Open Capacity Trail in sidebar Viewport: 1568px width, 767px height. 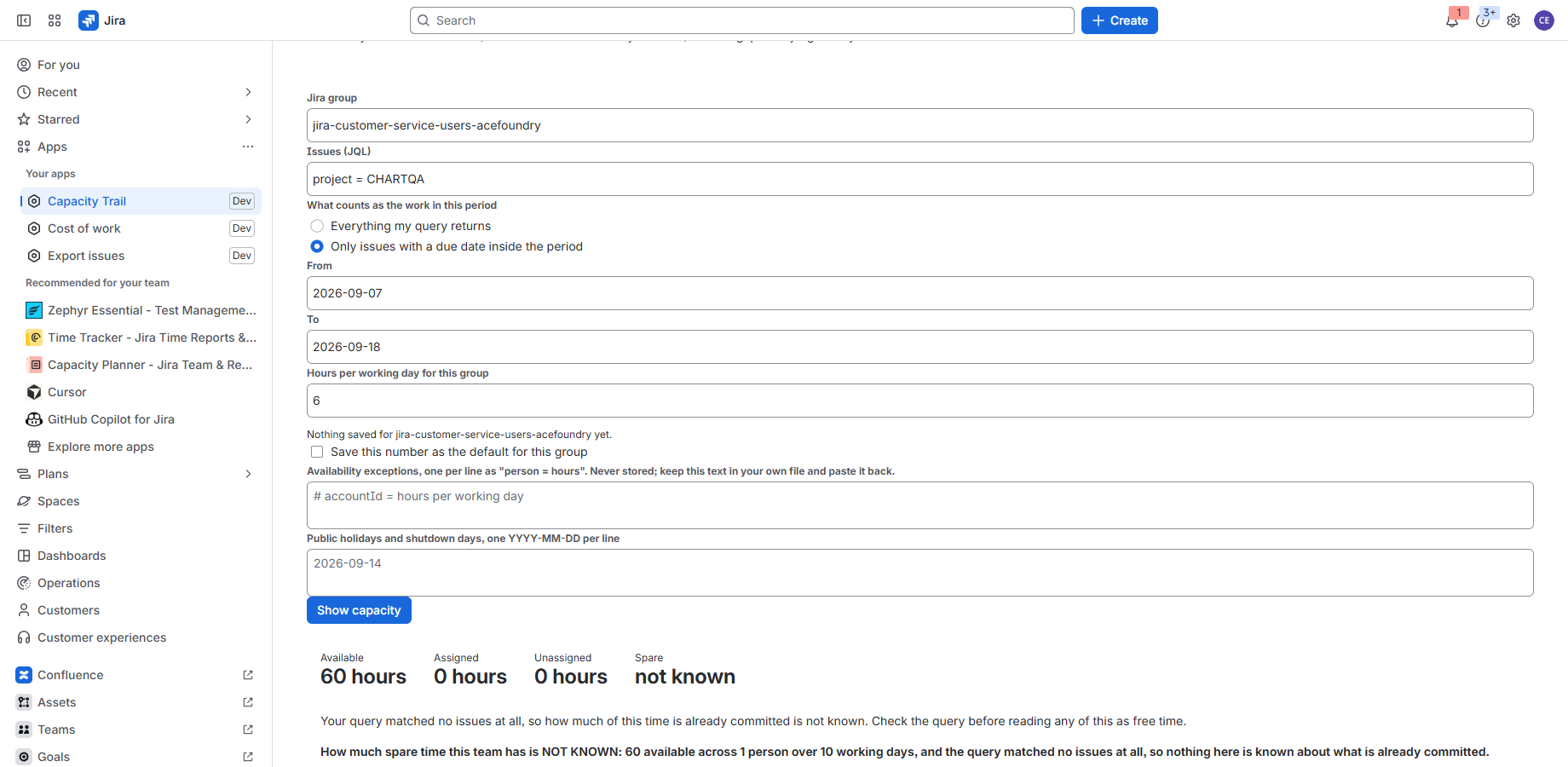[141, 201]
